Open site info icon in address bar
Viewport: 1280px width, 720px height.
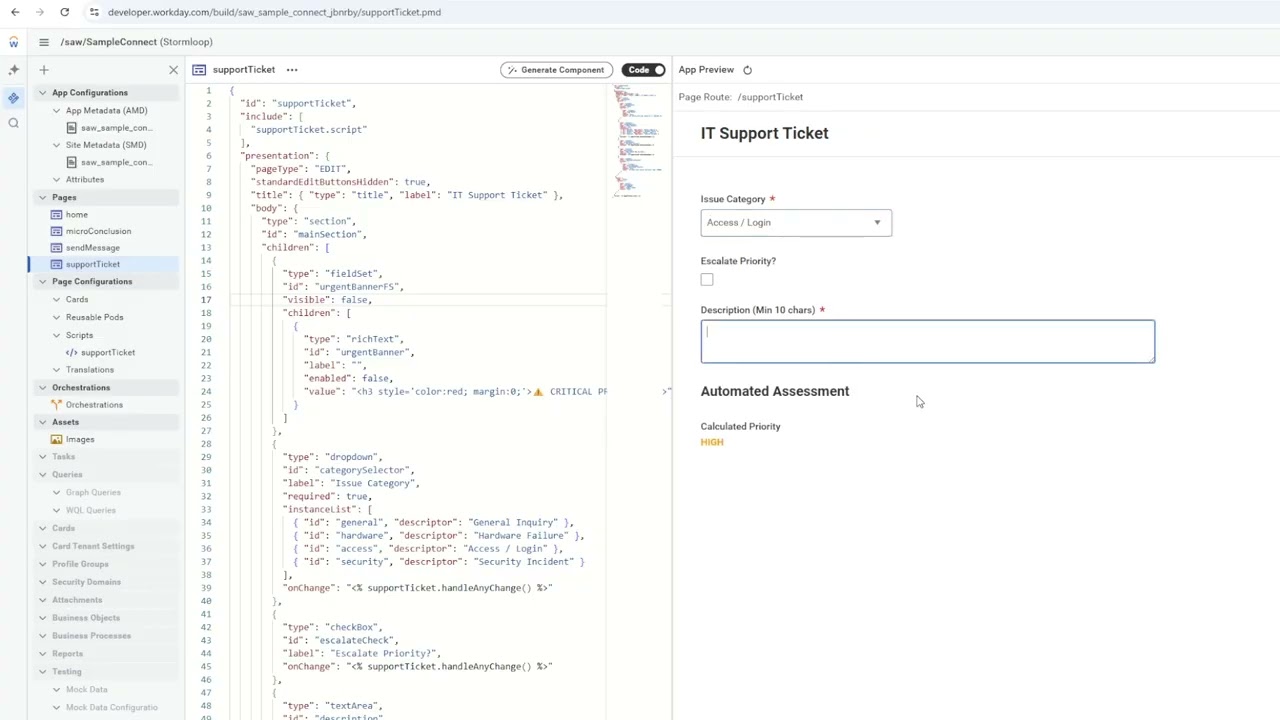pos(94,12)
